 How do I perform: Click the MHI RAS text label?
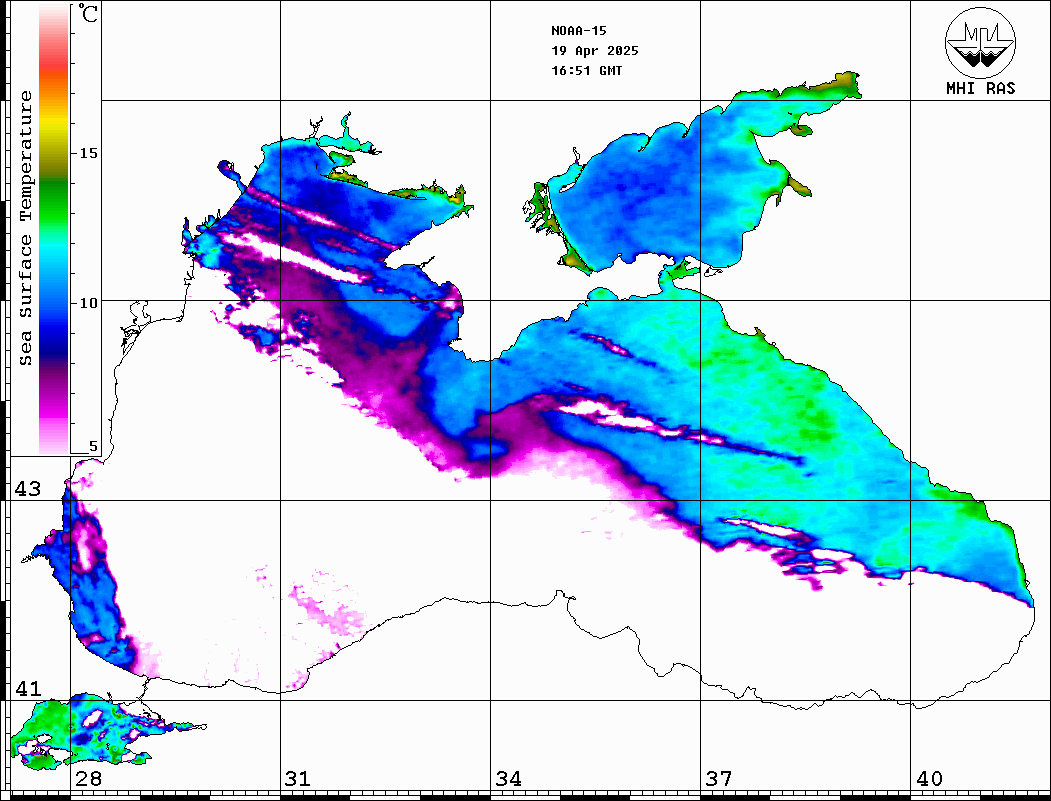(980, 88)
